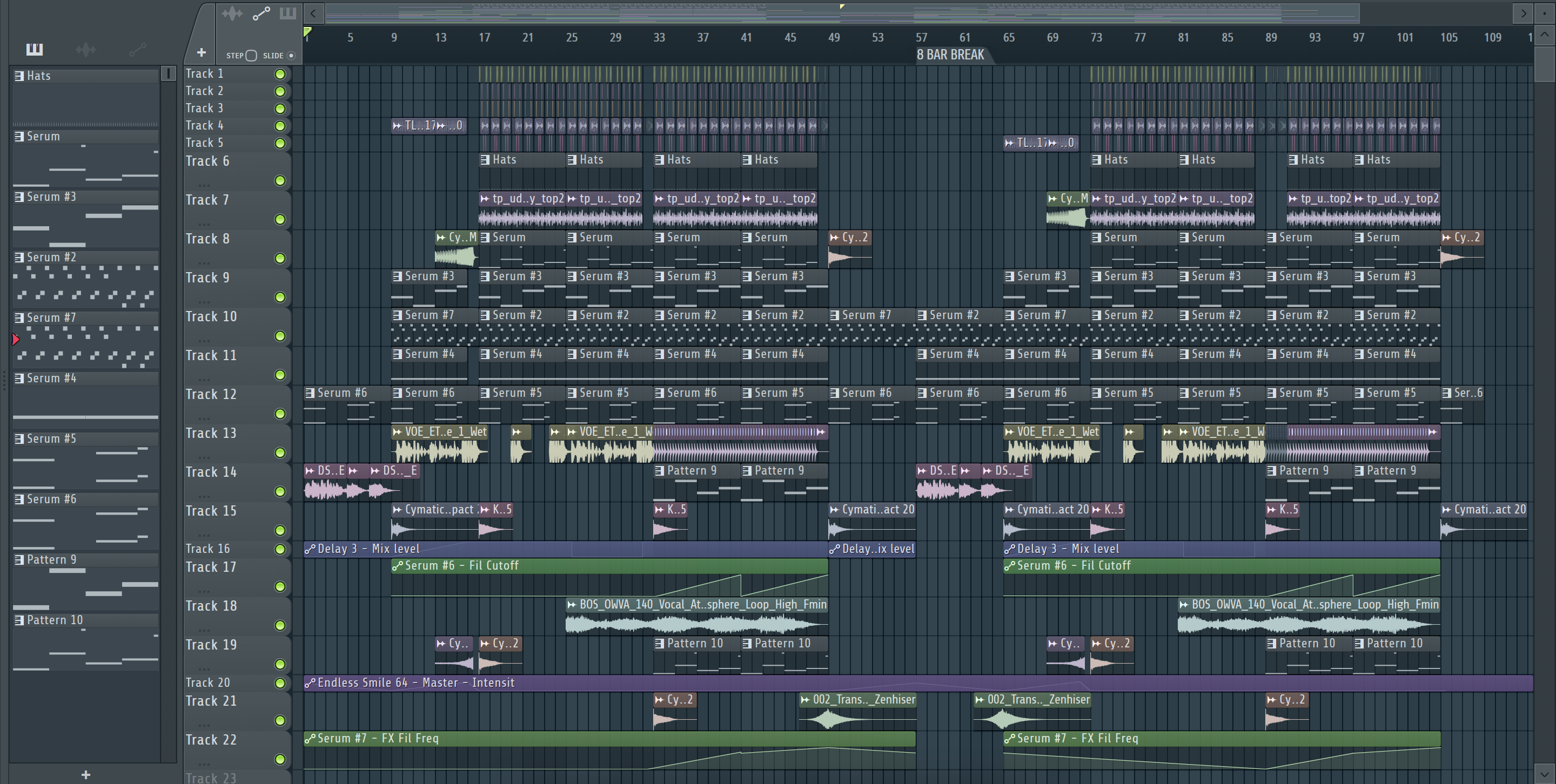Image resolution: width=1556 pixels, height=784 pixels.
Task: Click the picker panel scrollbar handle
Action: point(168,73)
